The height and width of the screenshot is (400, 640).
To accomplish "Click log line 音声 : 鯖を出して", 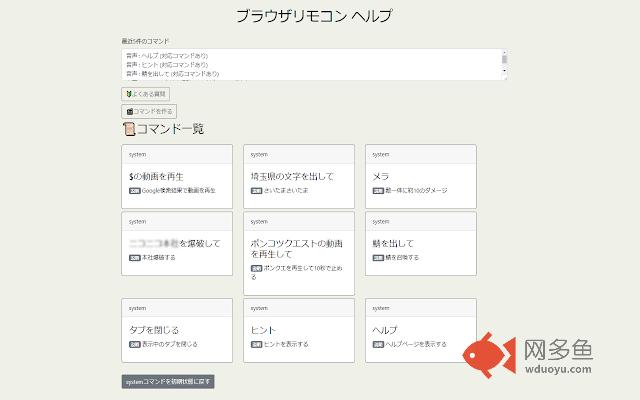I will pos(172,74).
